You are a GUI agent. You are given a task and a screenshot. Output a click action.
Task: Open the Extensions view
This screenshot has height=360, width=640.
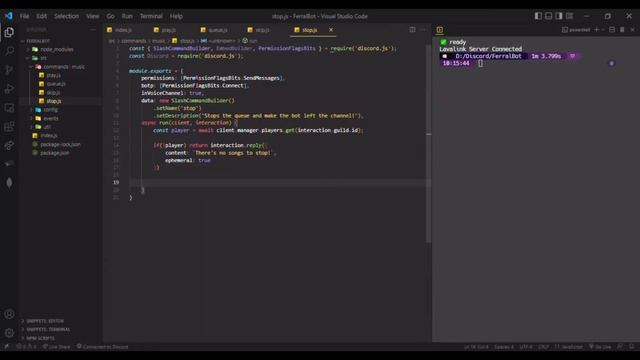pyautogui.click(x=9, y=127)
